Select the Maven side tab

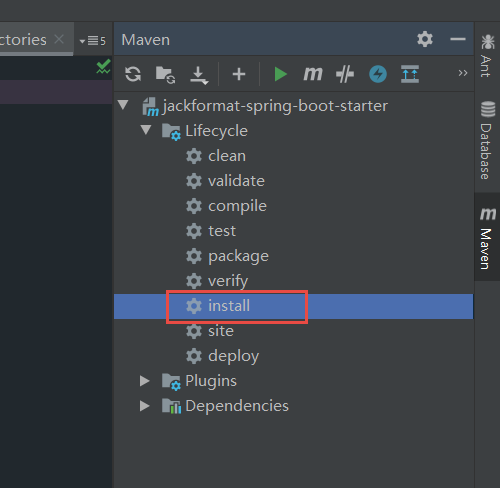point(487,238)
